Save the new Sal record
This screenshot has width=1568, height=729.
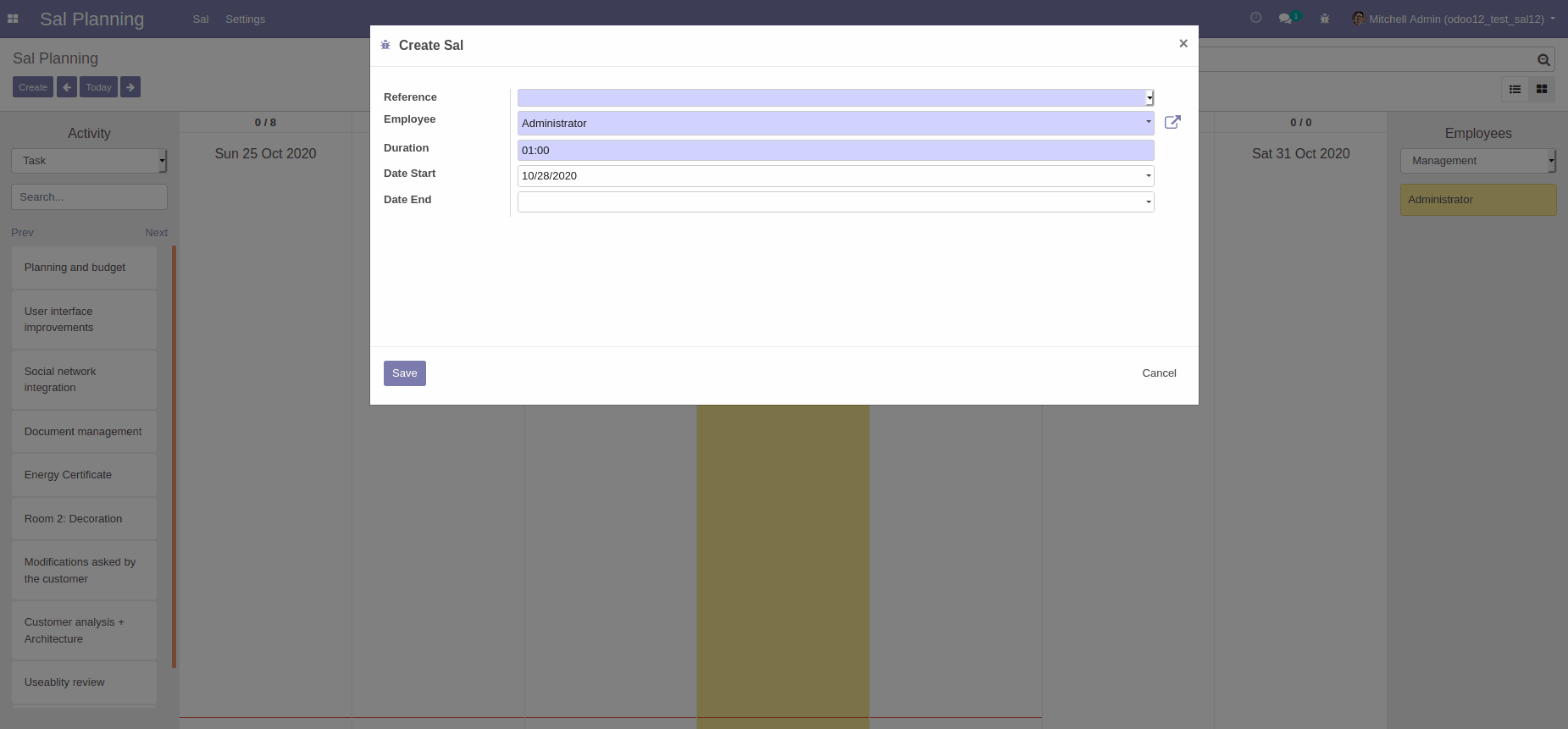tap(404, 373)
